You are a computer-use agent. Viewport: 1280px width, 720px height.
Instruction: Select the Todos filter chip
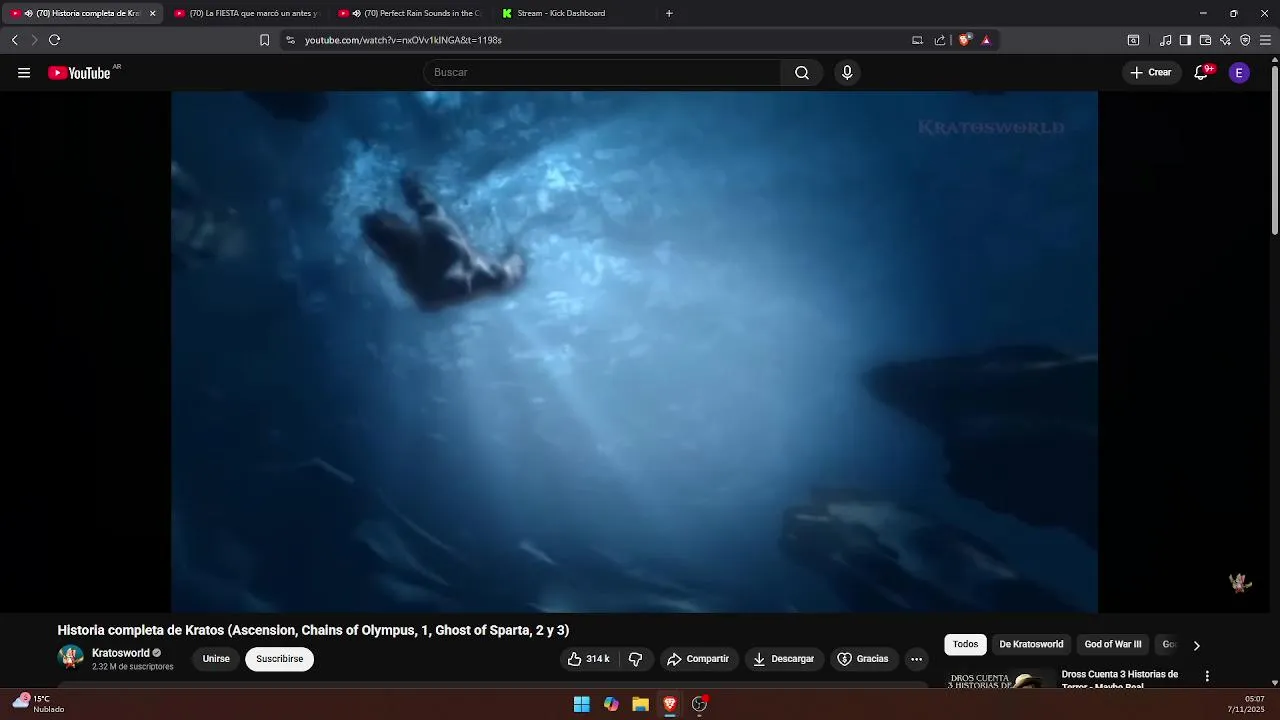(965, 645)
